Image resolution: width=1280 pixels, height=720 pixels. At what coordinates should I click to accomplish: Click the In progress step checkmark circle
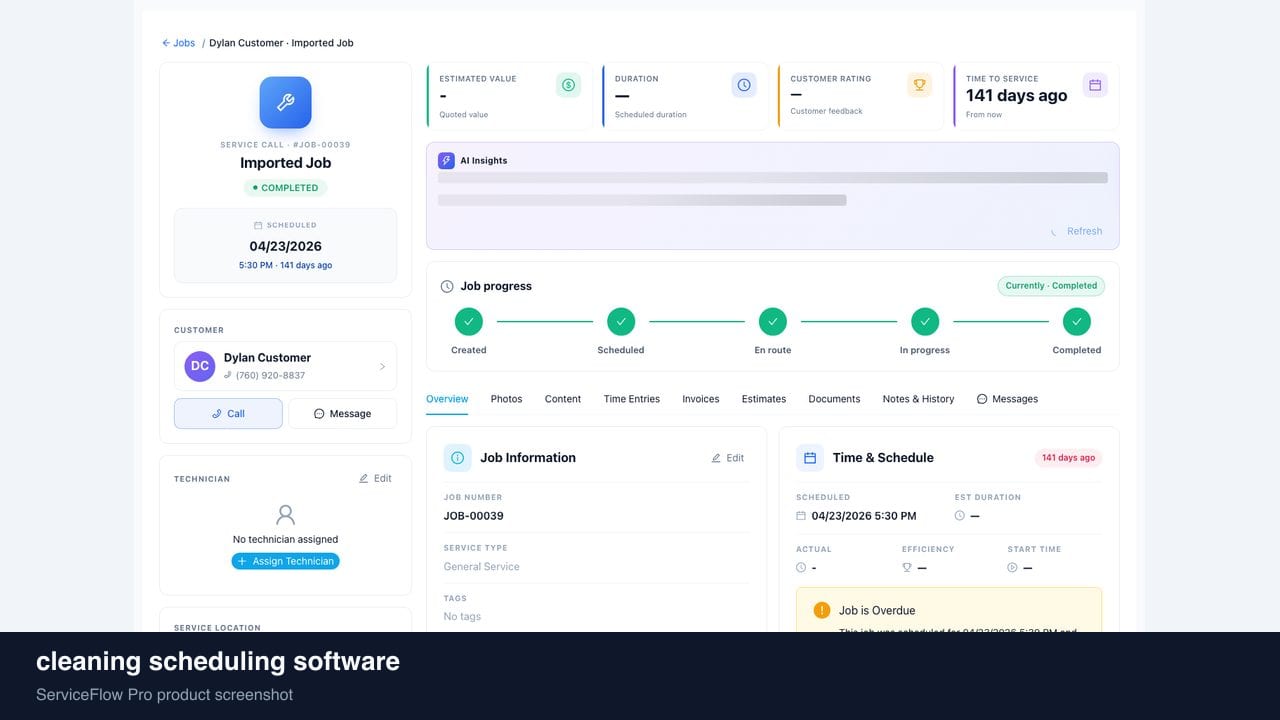(925, 322)
